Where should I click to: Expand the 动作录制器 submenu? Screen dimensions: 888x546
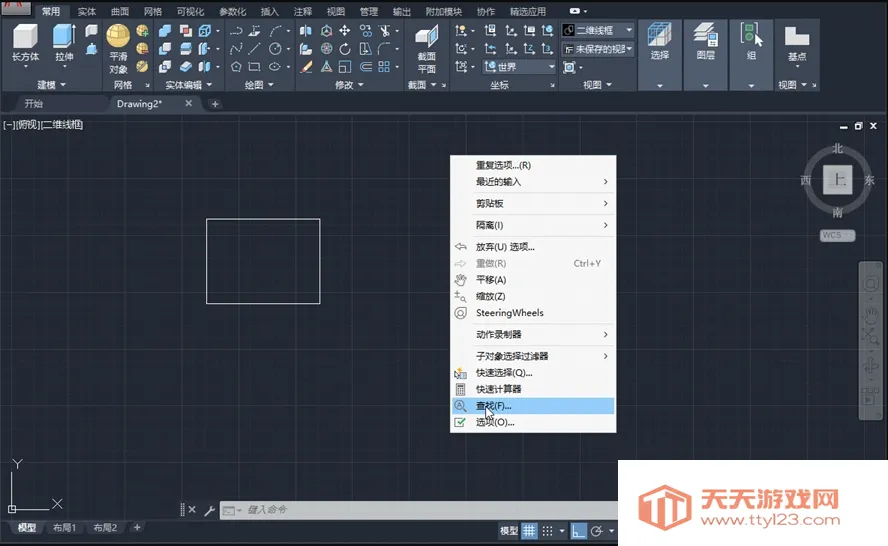coord(533,335)
